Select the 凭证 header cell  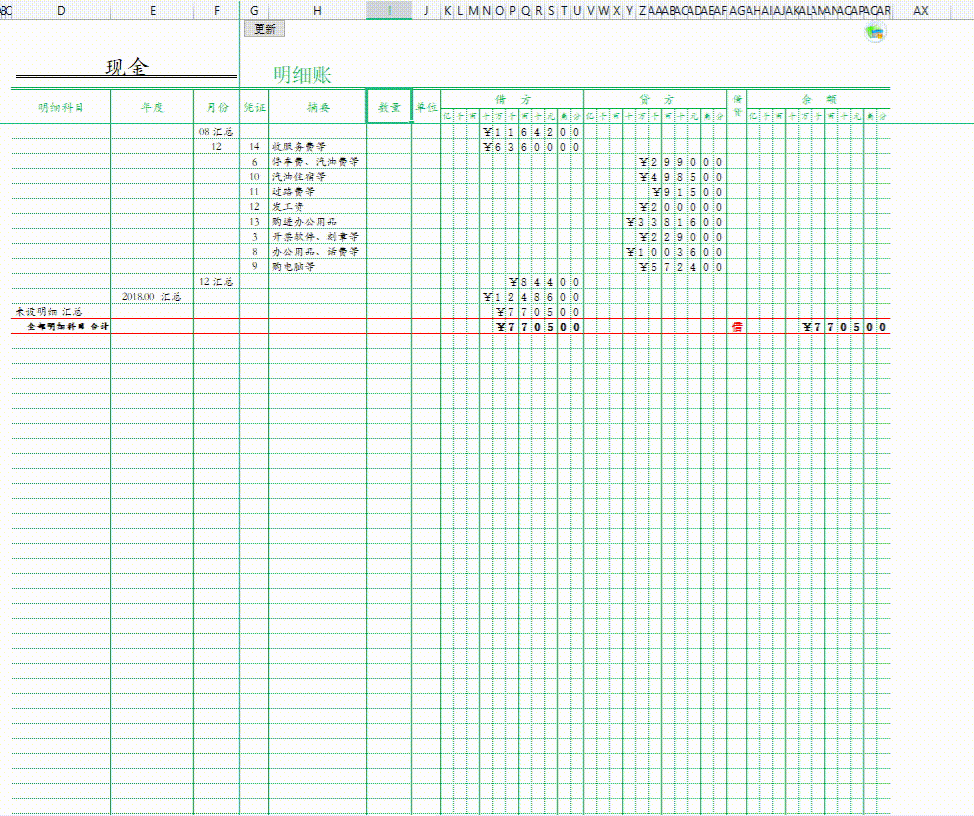(255, 107)
